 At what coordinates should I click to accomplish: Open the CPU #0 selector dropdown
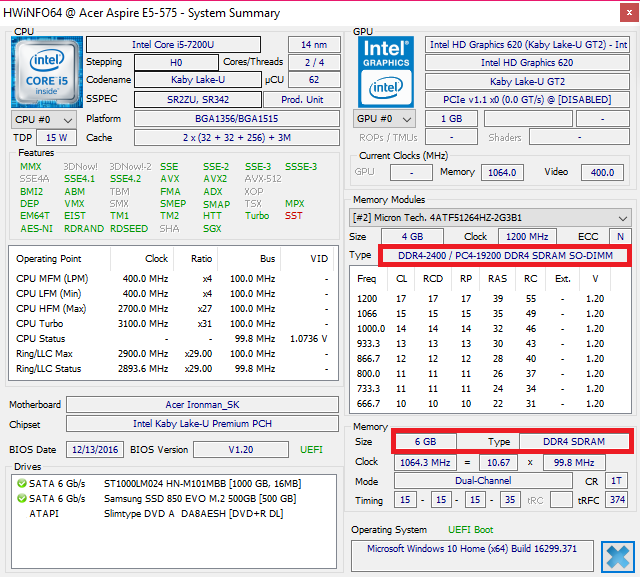(44, 120)
